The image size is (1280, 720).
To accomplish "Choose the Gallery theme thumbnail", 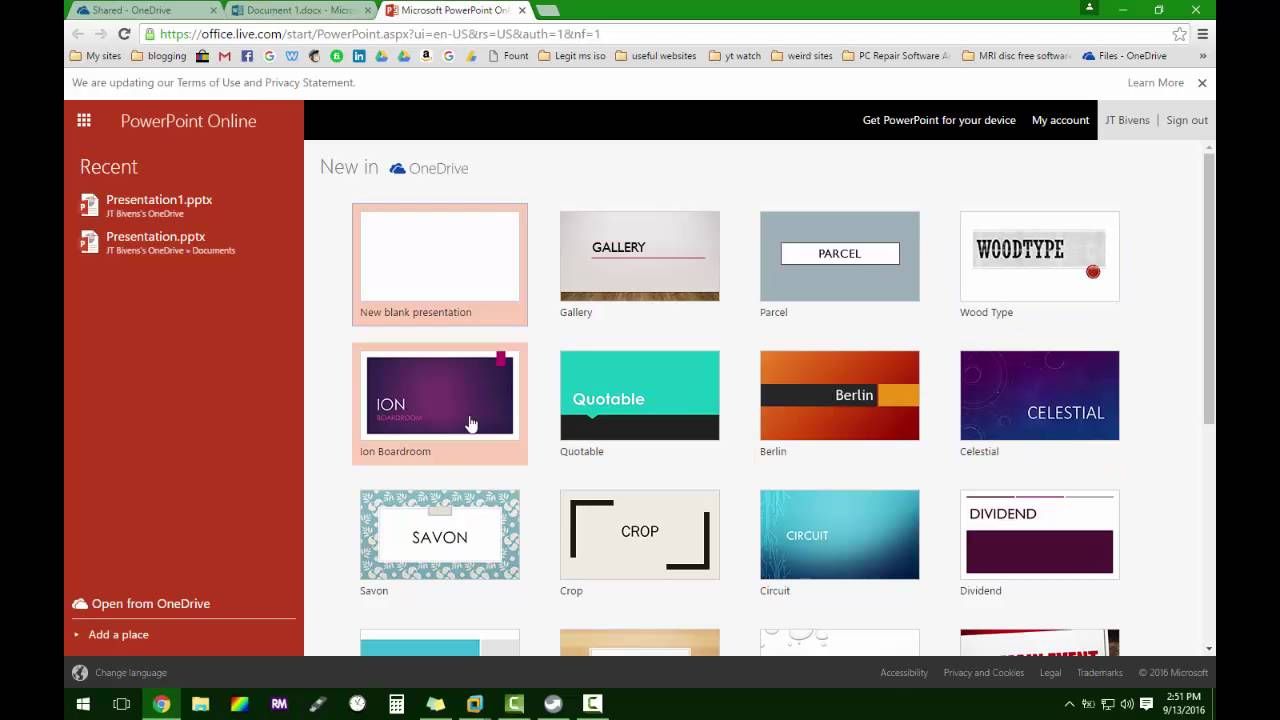I will (x=640, y=256).
